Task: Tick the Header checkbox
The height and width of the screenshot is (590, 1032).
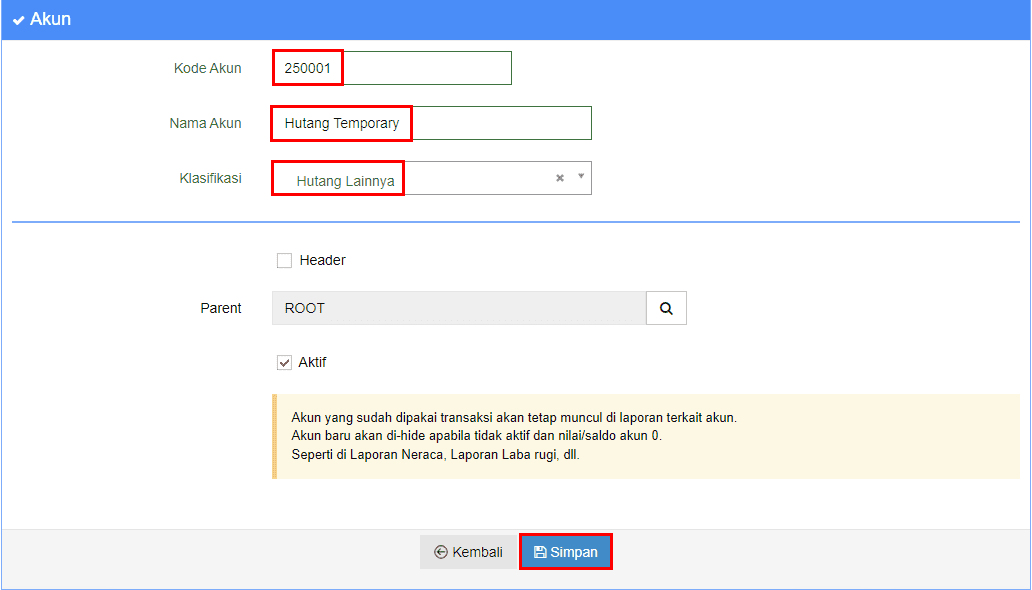Action: tap(284, 261)
